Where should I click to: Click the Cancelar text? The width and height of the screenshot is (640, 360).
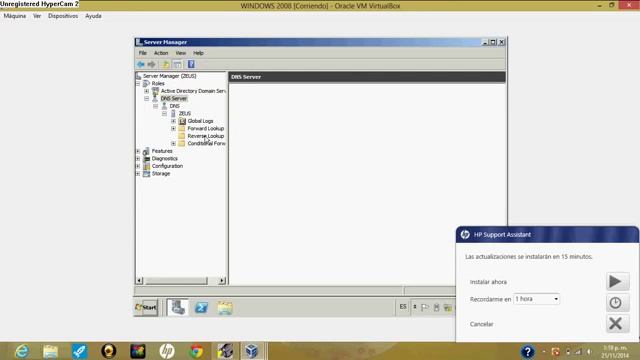[x=482, y=324]
